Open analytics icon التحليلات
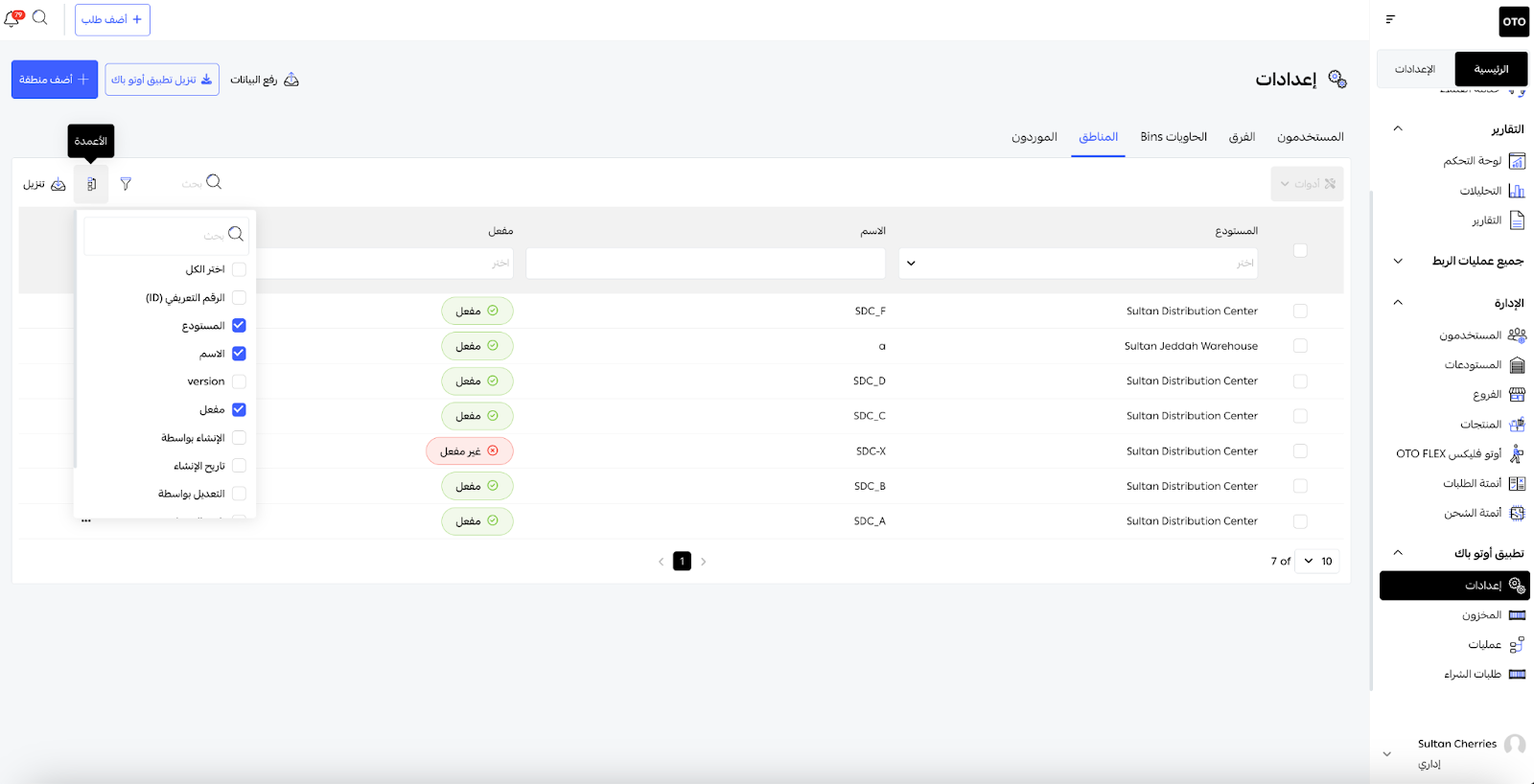Screen dimensions: 1534x784 pos(1517,191)
